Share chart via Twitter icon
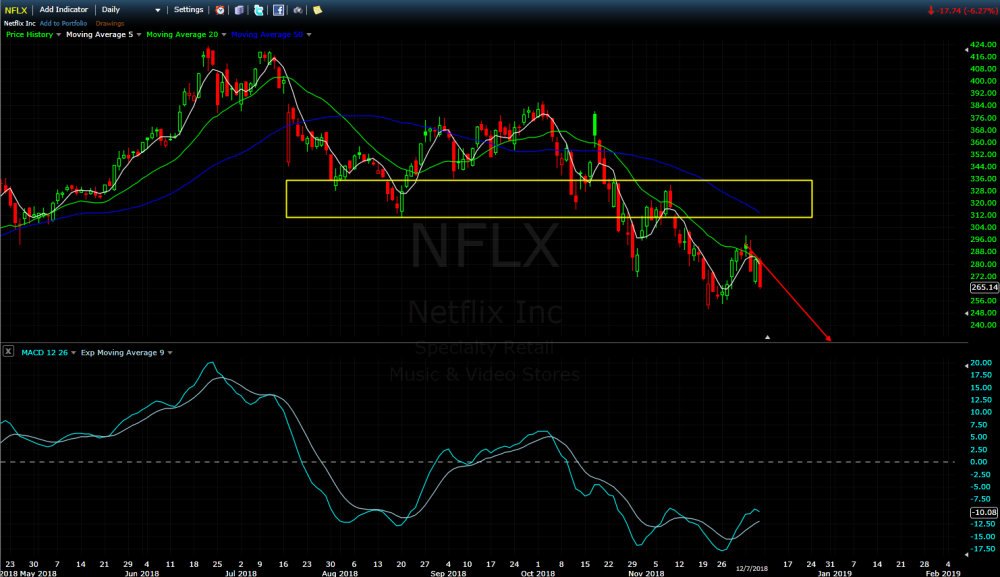Image resolution: width=1000 pixels, height=577 pixels. [259, 10]
